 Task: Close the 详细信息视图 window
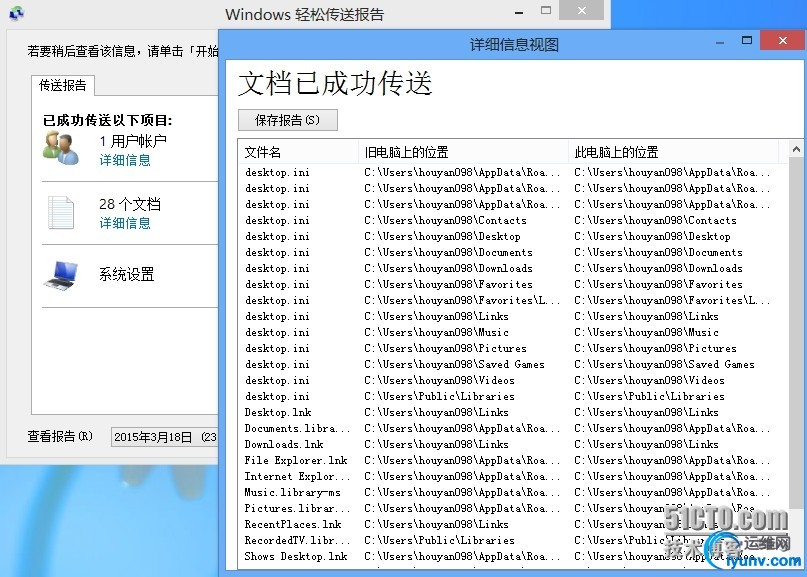coord(783,40)
